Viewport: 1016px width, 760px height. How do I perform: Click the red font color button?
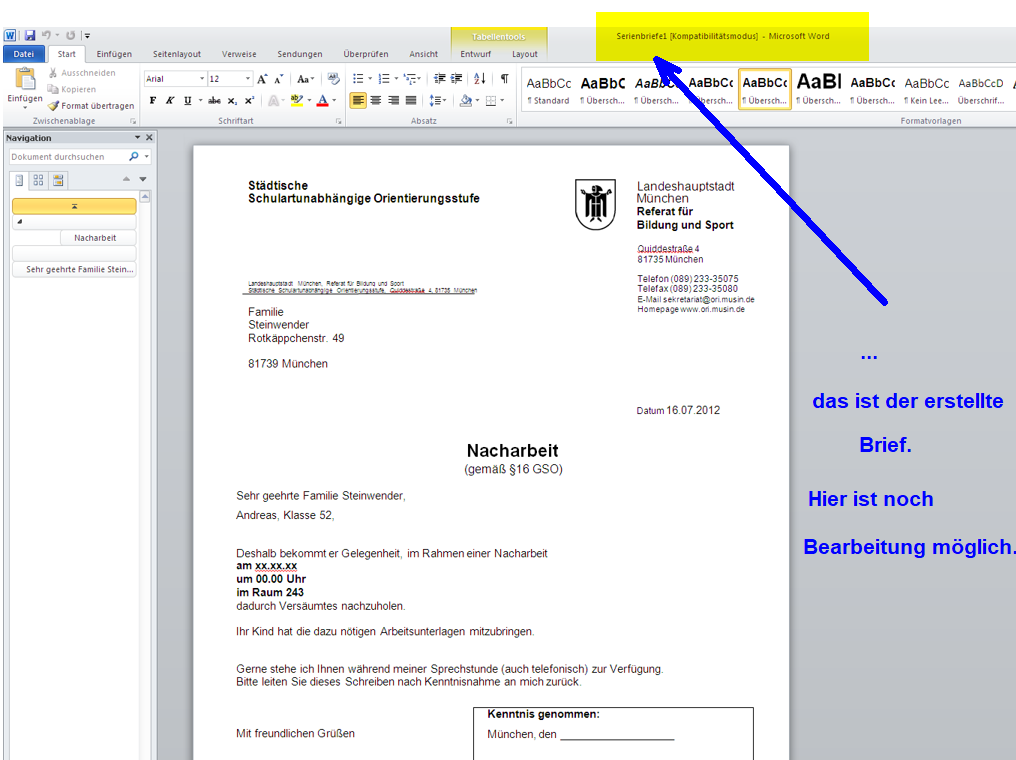tap(322, 101)
